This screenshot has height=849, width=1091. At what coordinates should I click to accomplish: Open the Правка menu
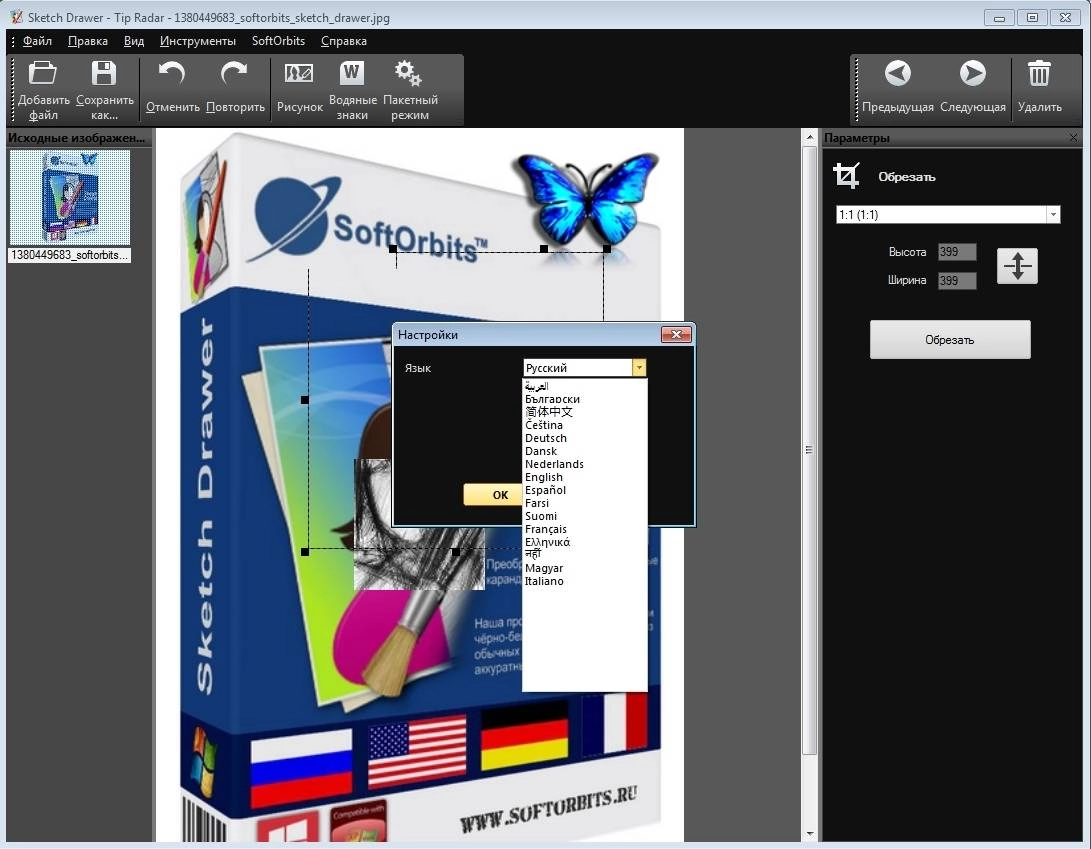point(88,41)
